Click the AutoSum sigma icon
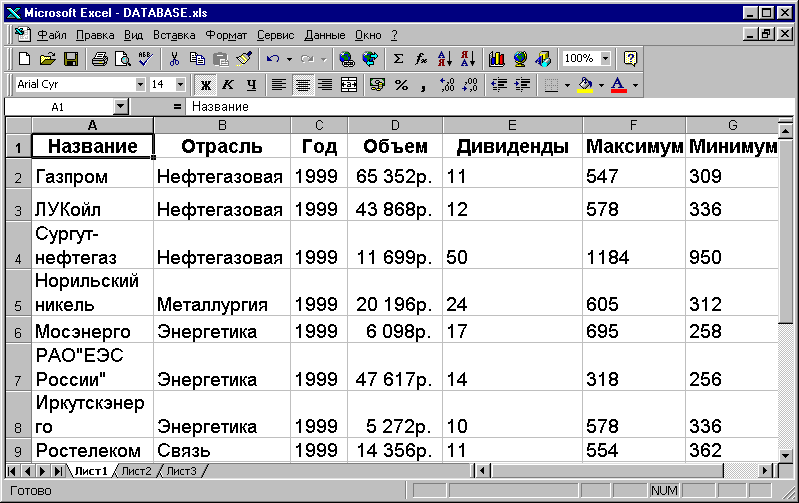This screenshot has width=799, height=503. (398, 59)
